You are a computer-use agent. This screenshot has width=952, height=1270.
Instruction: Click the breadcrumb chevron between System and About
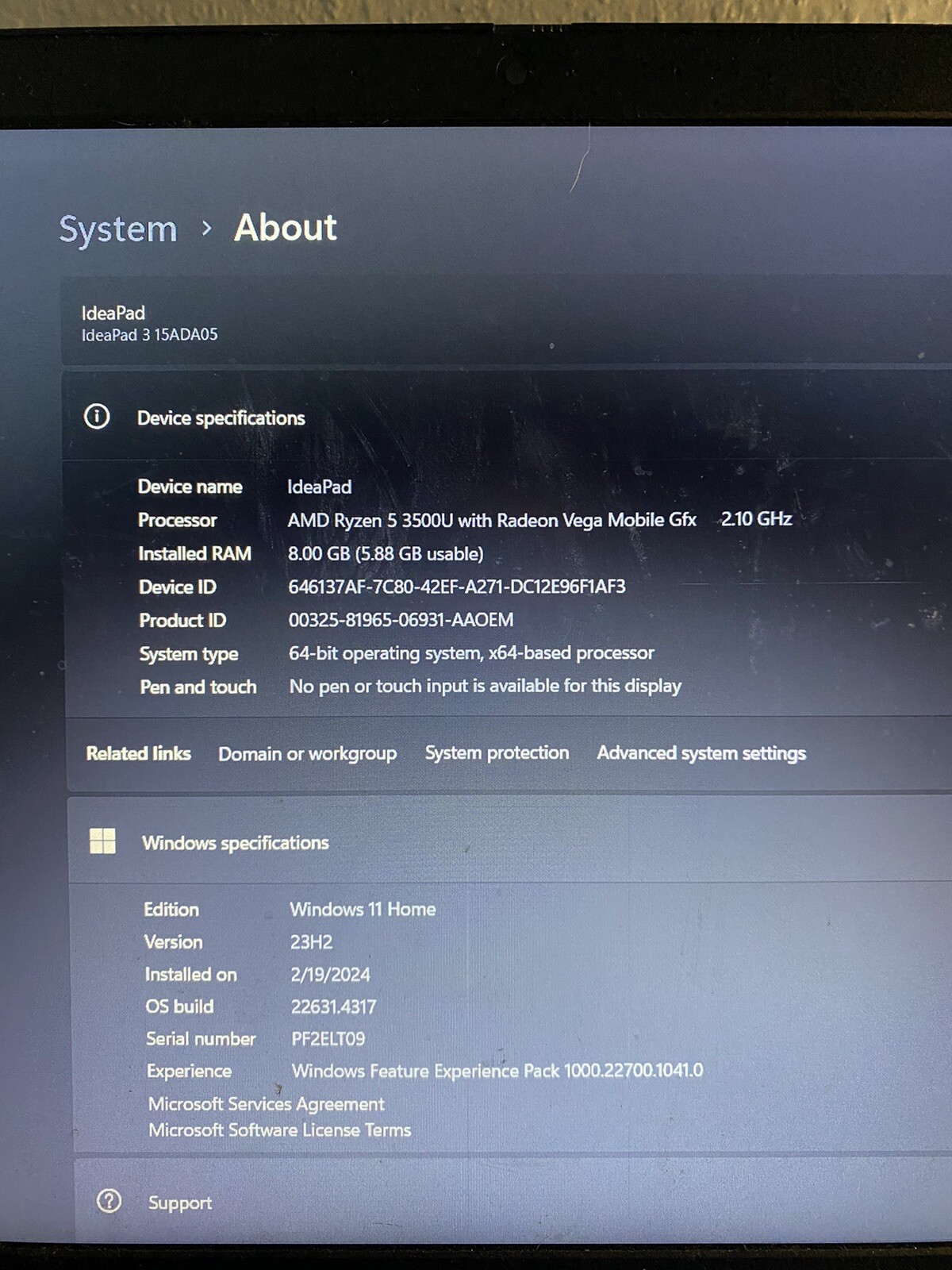[x=206, y=229]
